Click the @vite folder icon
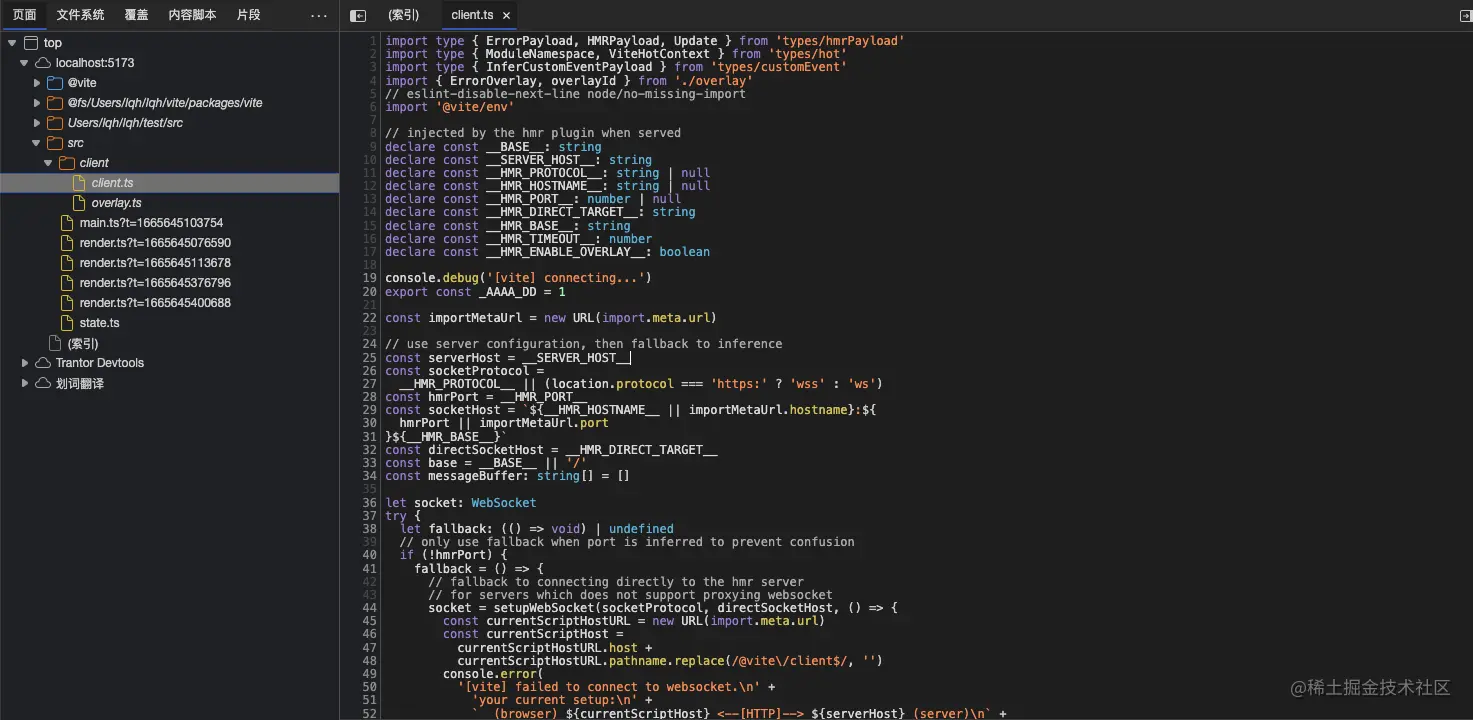1473x720 pixels. point(55,83)
